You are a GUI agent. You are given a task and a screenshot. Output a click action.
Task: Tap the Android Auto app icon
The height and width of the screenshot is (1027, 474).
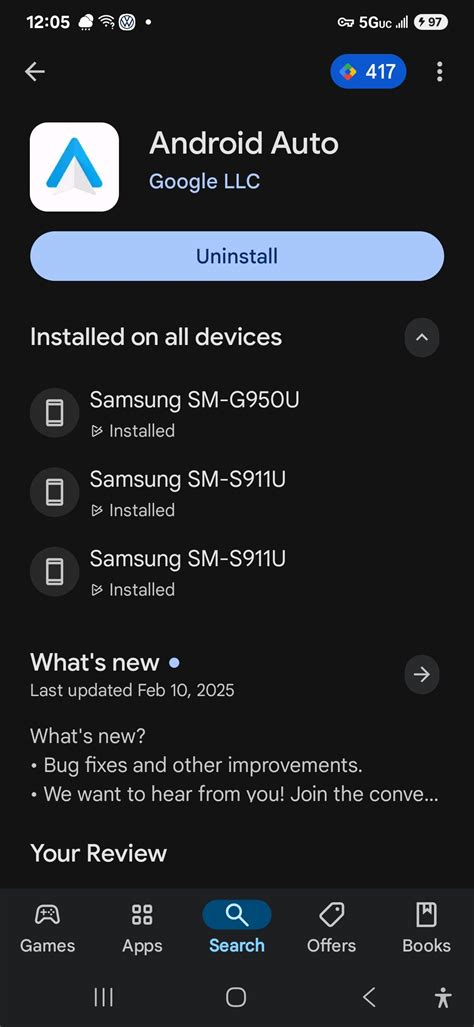coord(74,167)
